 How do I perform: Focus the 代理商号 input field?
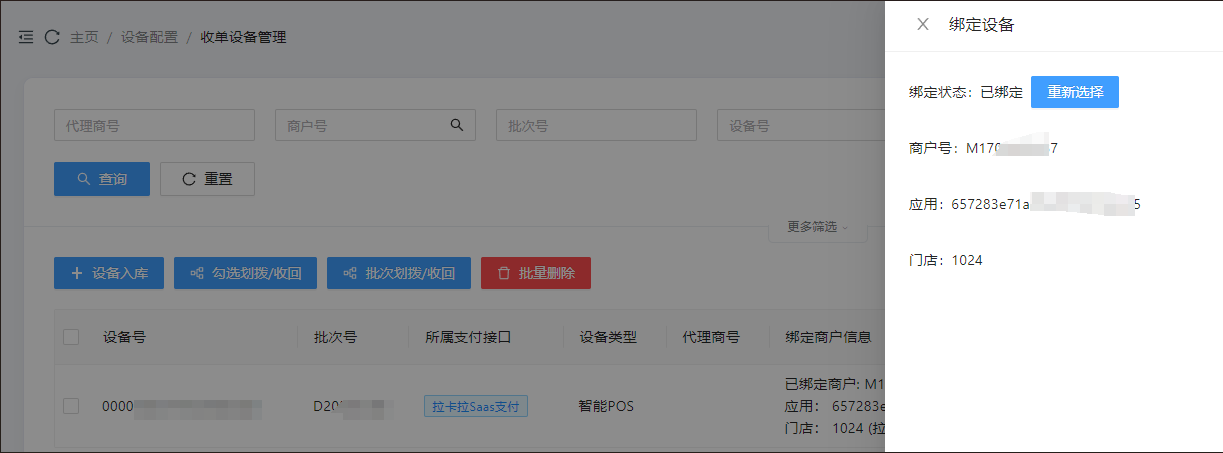point(154,125)
